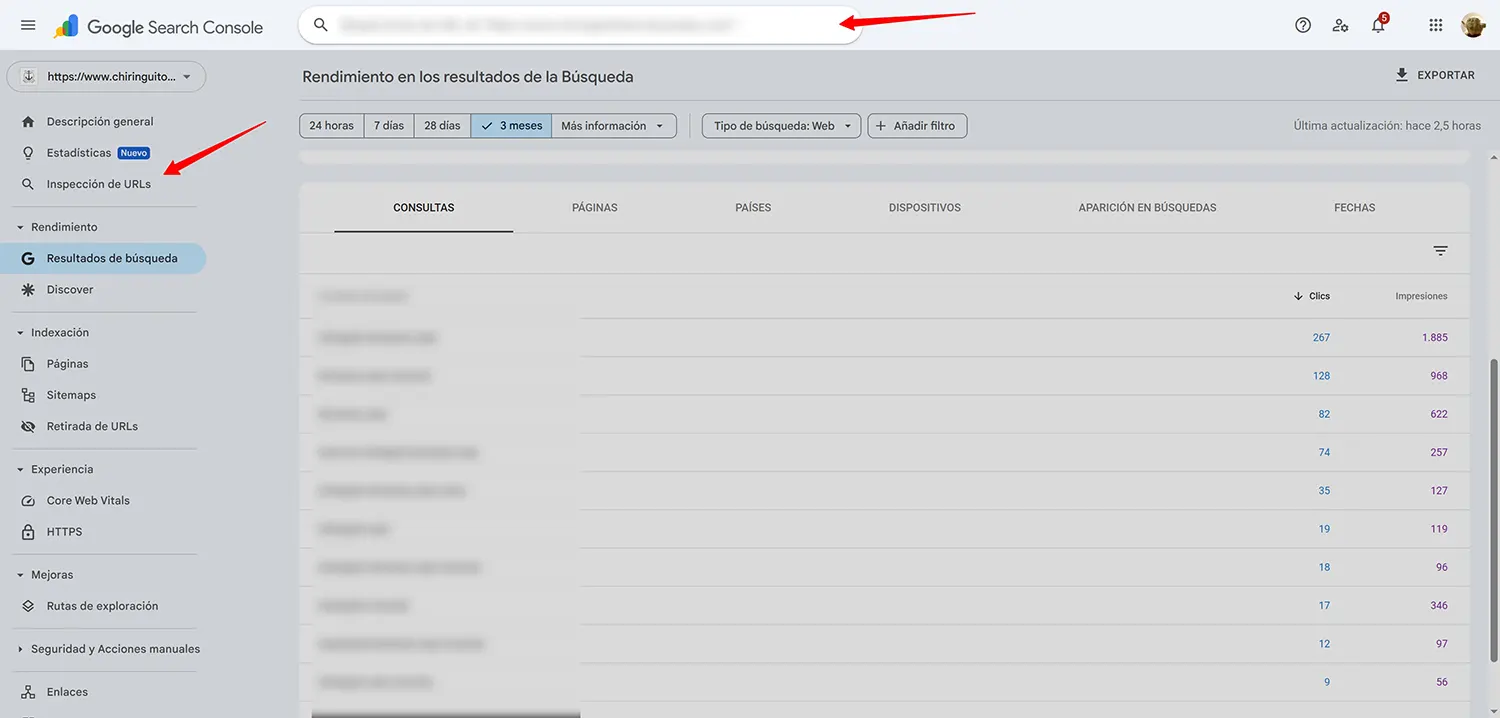Open Core Web Vitals via its gauge icon

click(x=28, y=500)
